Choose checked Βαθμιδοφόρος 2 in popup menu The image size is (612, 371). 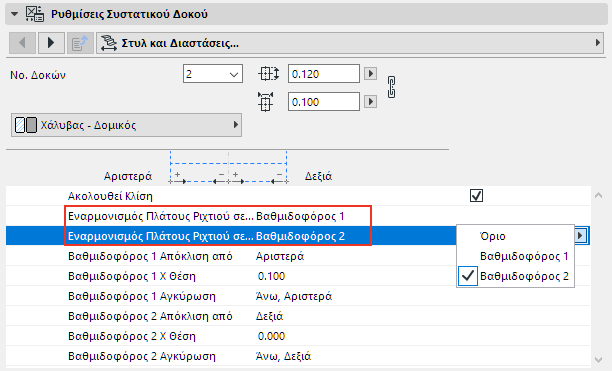point(515,276)
